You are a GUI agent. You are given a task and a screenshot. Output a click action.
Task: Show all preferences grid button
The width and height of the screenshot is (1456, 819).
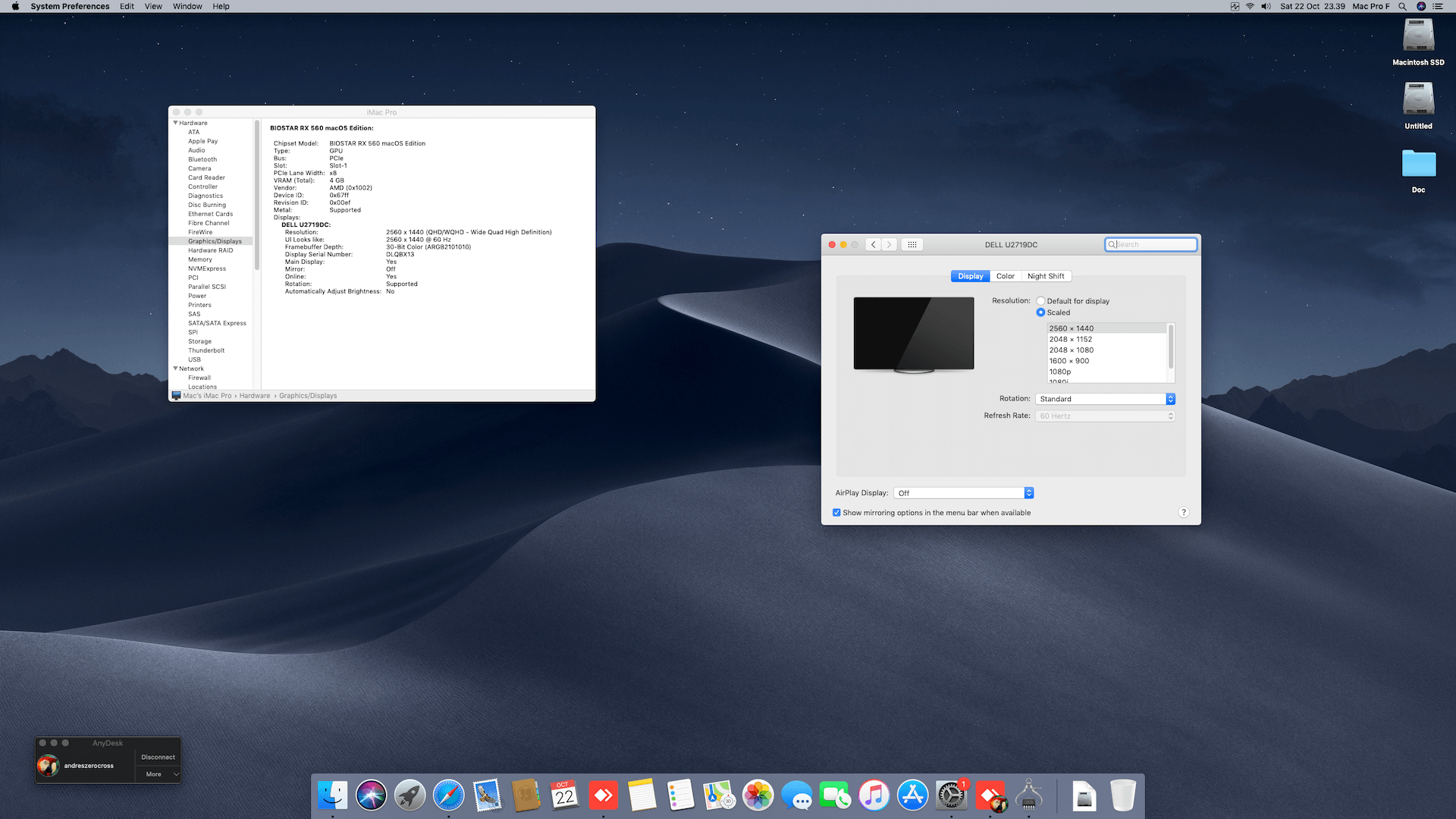(912, 244)
